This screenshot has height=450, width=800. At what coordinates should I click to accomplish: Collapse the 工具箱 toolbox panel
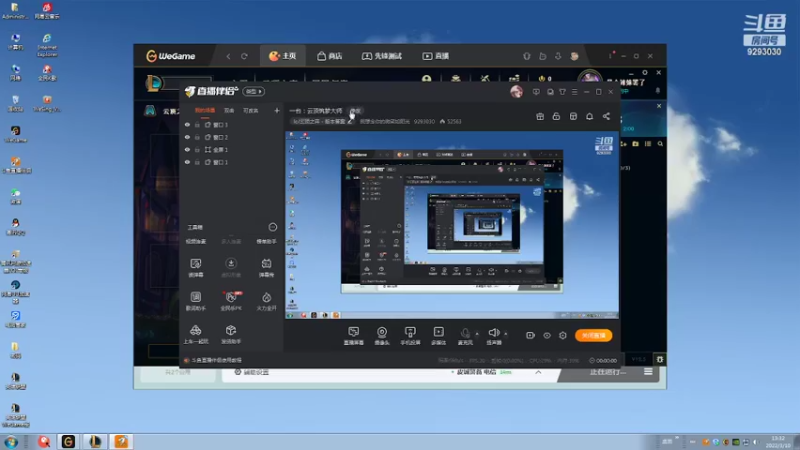(272, 227)
